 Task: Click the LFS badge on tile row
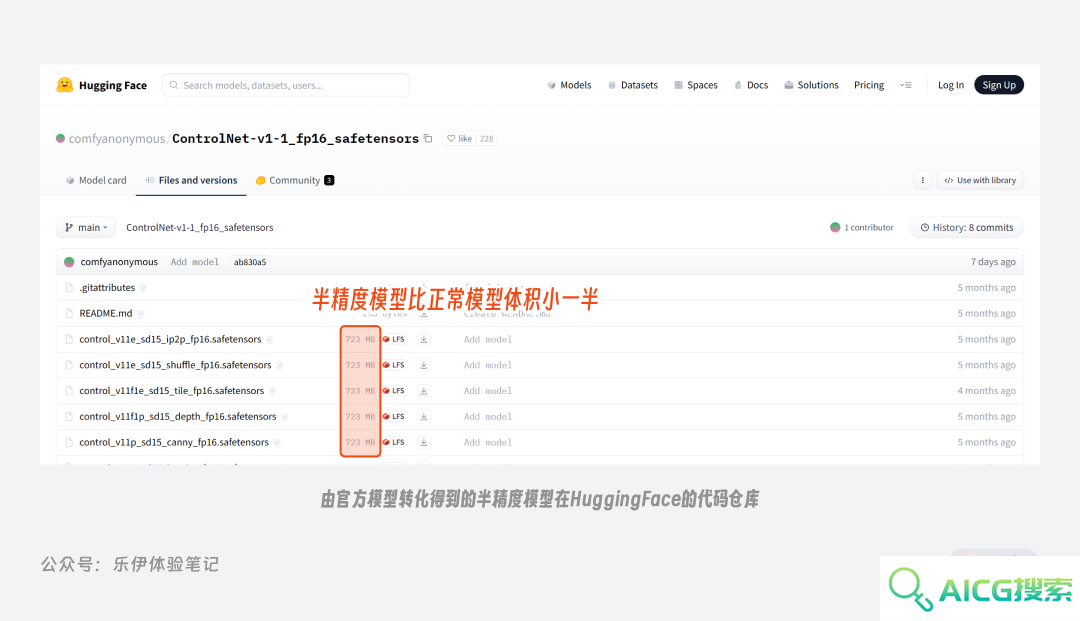click(394, 391)
